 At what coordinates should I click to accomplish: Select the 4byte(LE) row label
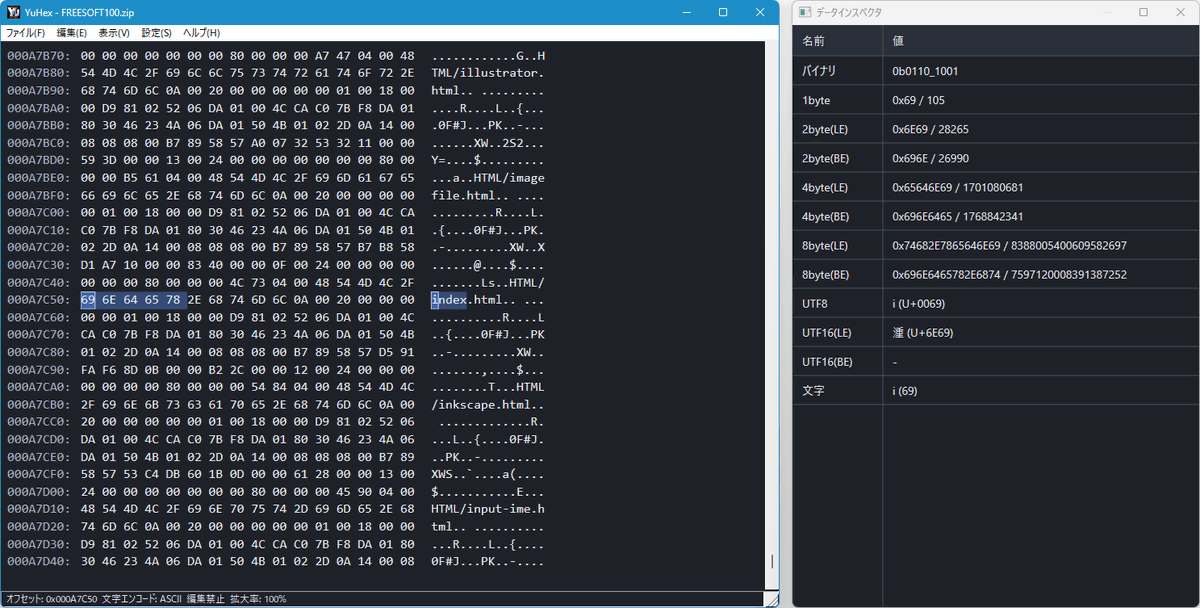click(825, 187)
